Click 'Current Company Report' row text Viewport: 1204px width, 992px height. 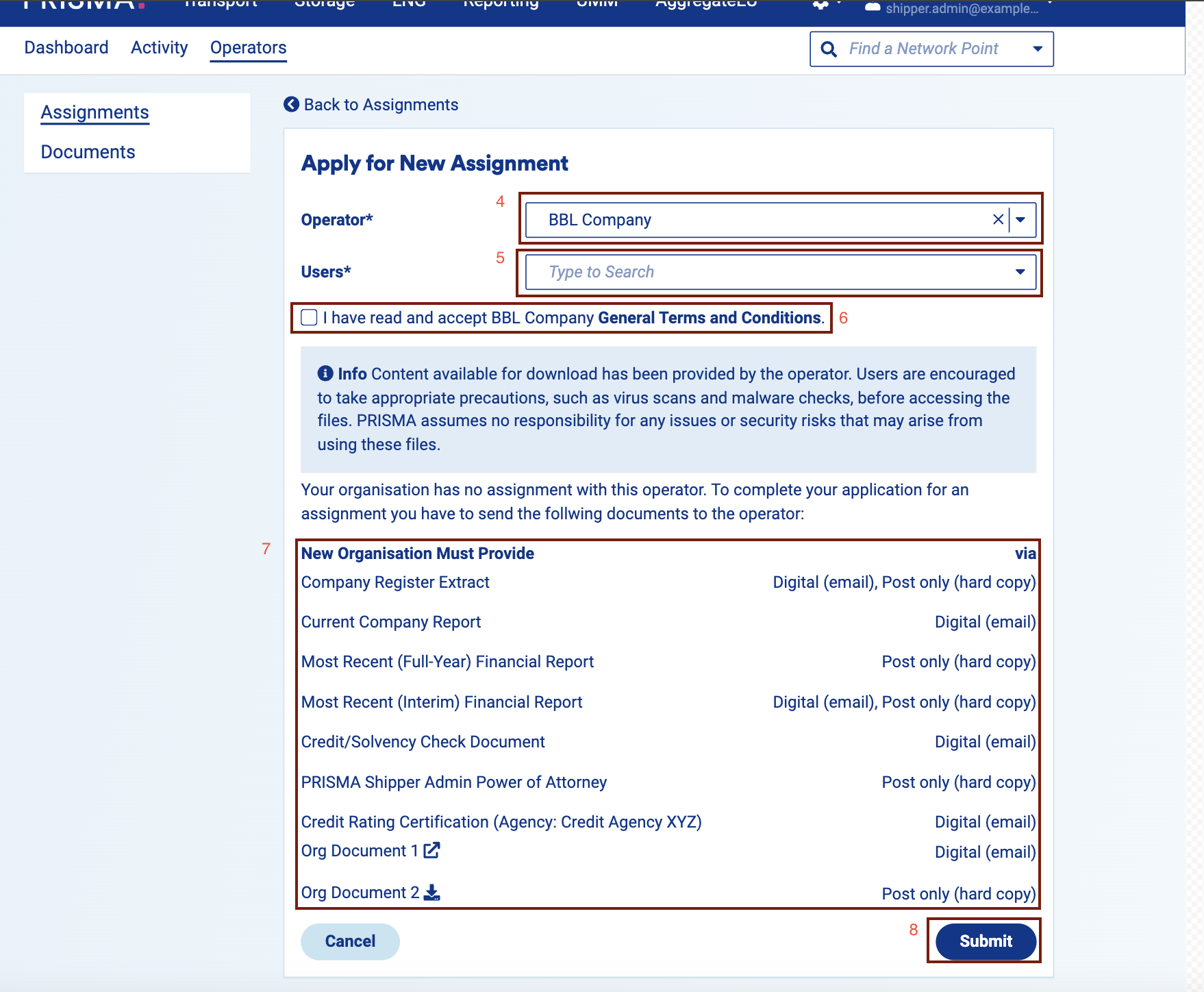391,622
